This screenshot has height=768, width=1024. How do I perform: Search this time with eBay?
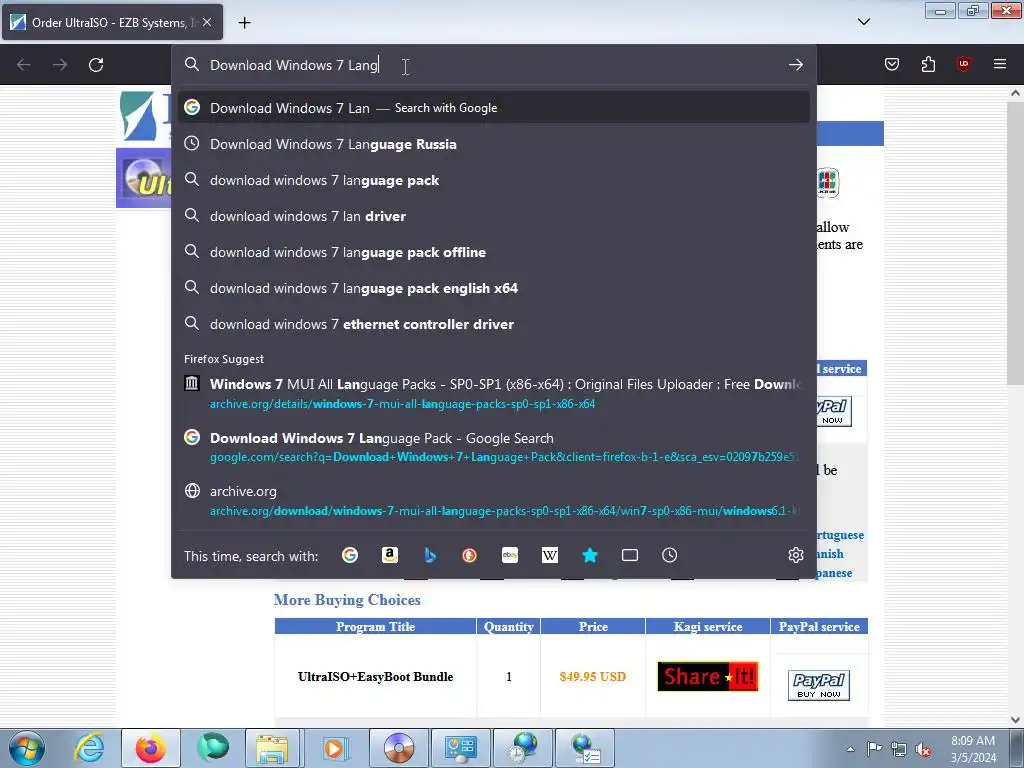pos(510,555)
